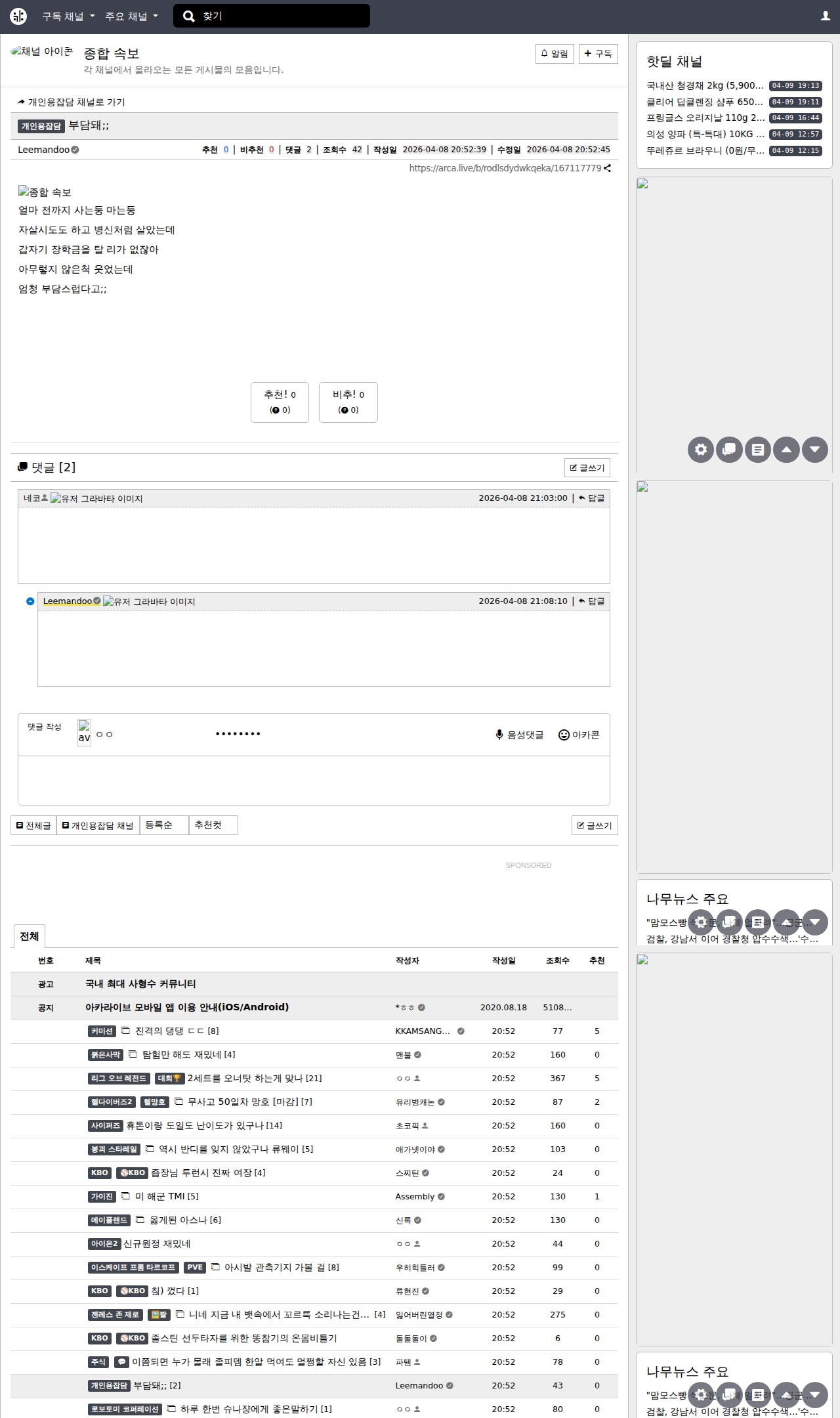Viewport: 840px width, 1418px height.
Task: Click the 이스케이프 프롬 타르코프 channel badge
Action: [x=133, y=1267]
